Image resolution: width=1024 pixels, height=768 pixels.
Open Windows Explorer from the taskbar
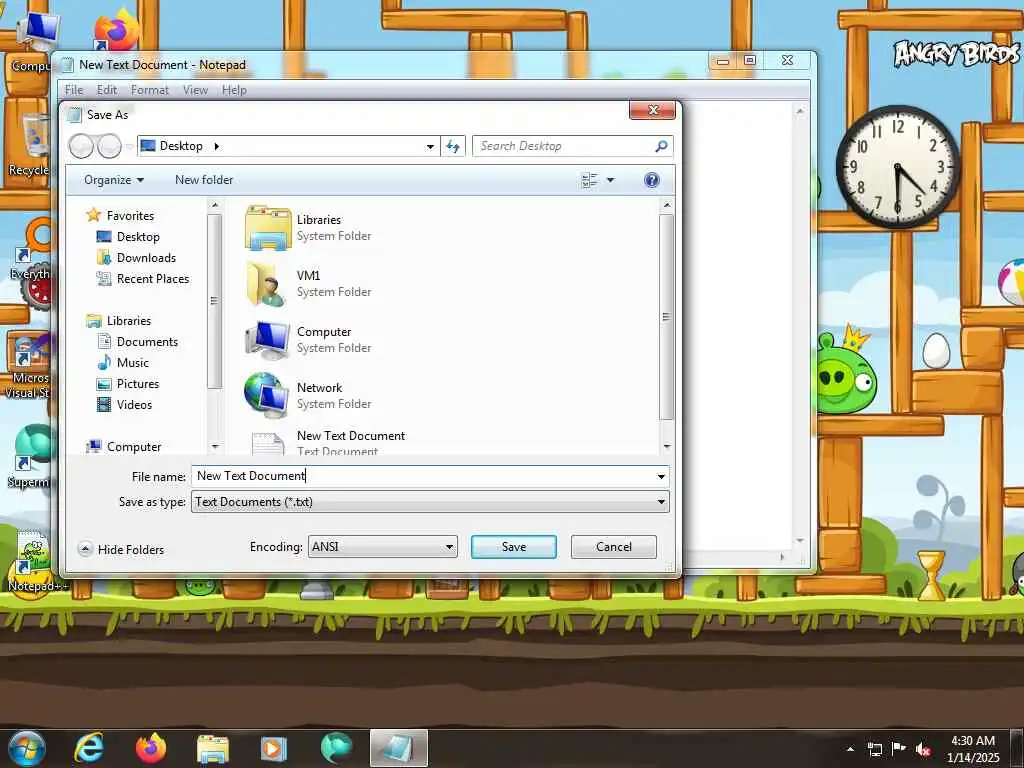point(212,748)
